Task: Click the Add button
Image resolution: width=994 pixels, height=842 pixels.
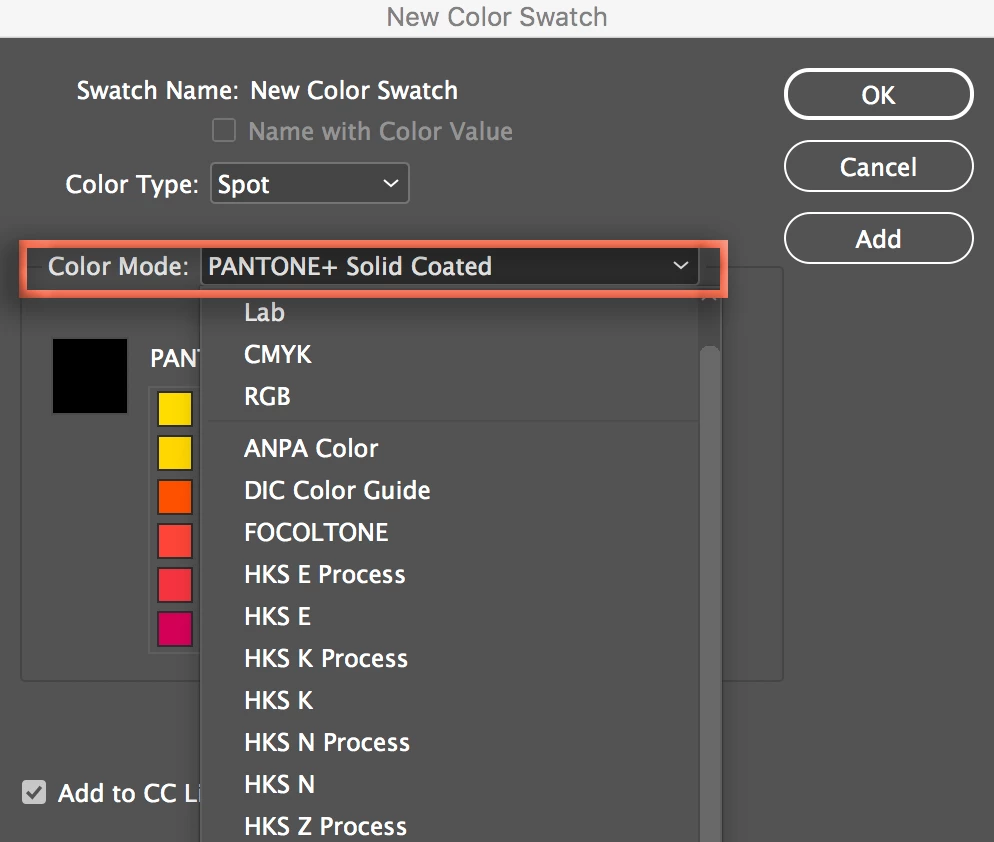Action: (x=878, y=238)
